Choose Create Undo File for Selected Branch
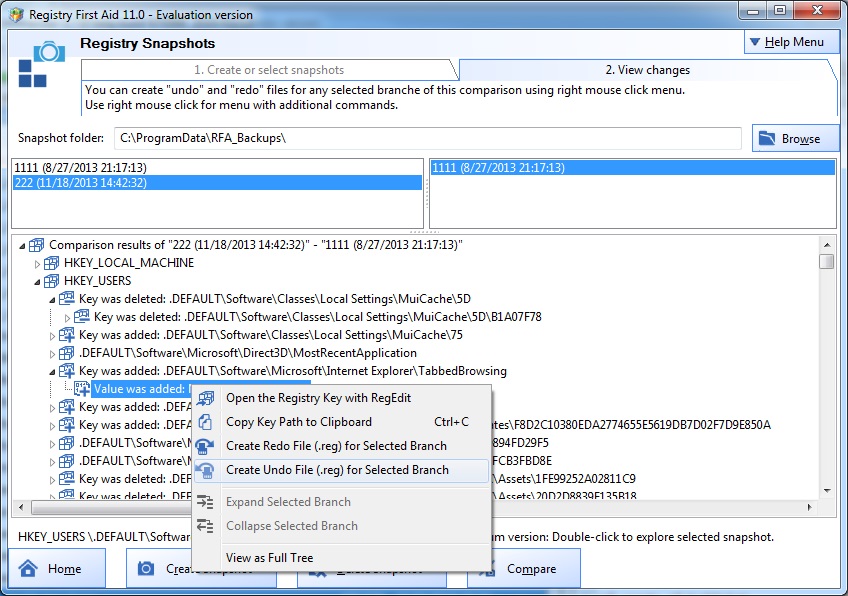Screen dimensions: 848x596 point(341,470)
